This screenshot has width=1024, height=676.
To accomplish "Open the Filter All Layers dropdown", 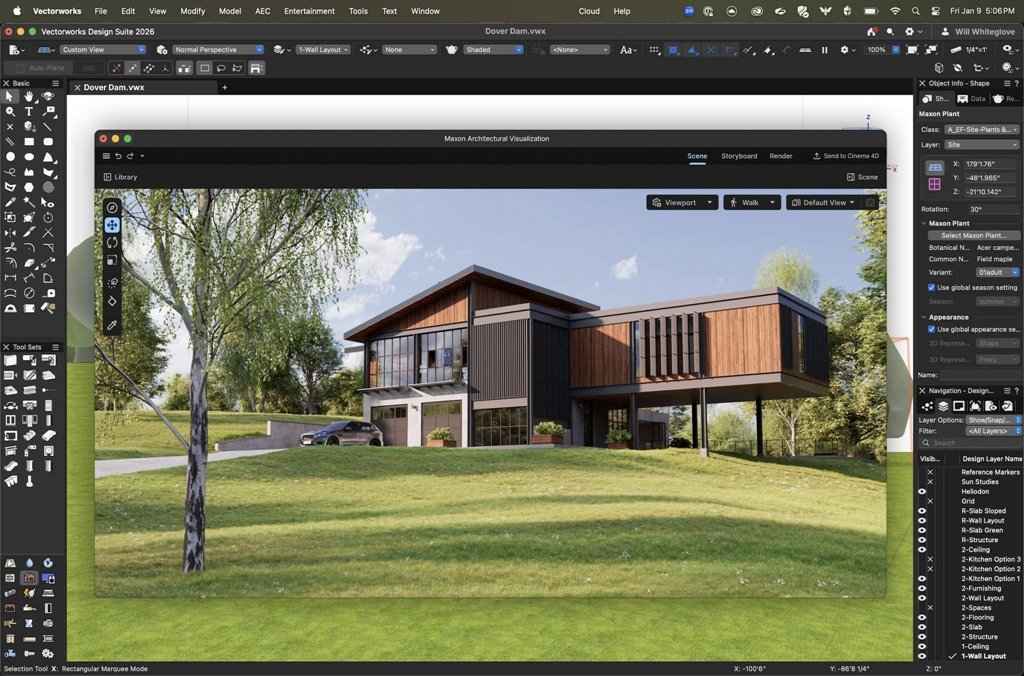I will pyautogui.click(x=993, y=431).
